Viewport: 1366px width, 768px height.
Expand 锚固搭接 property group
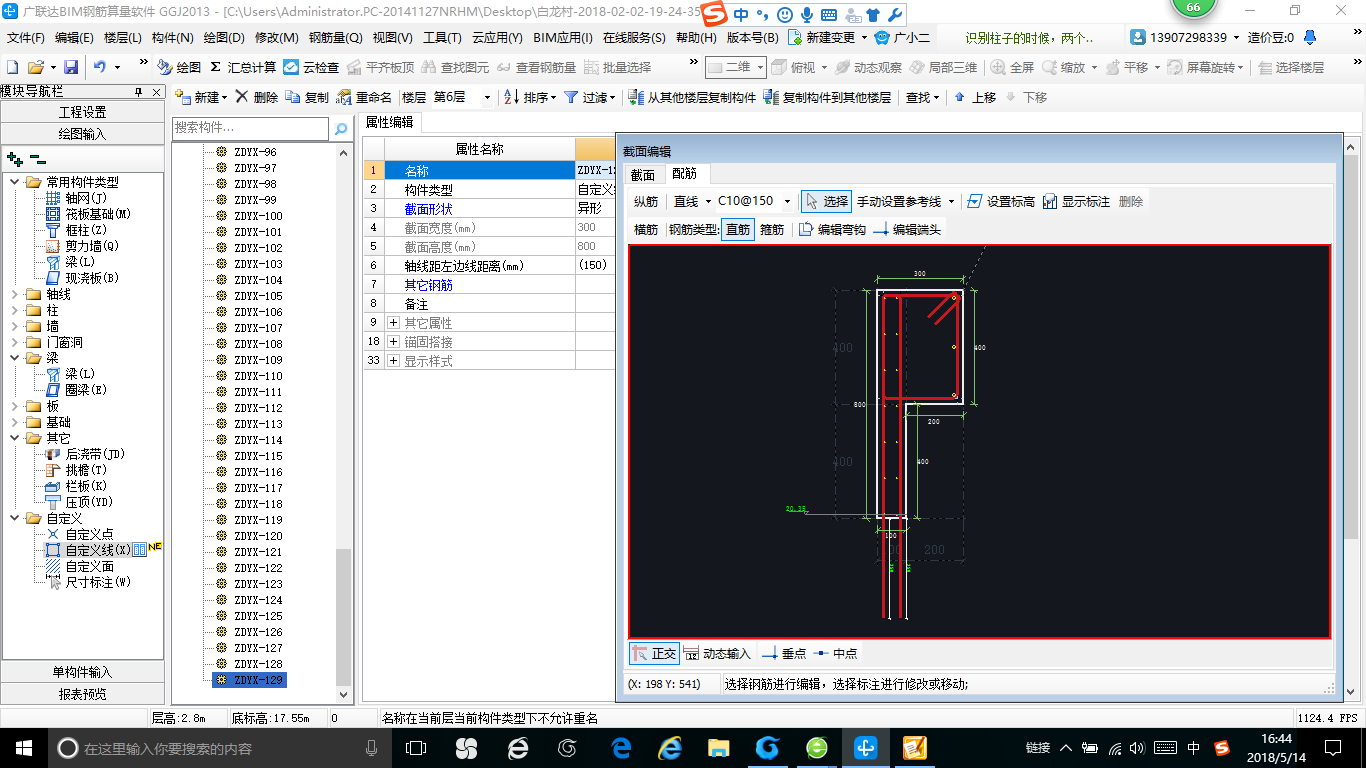coord(394,342)
